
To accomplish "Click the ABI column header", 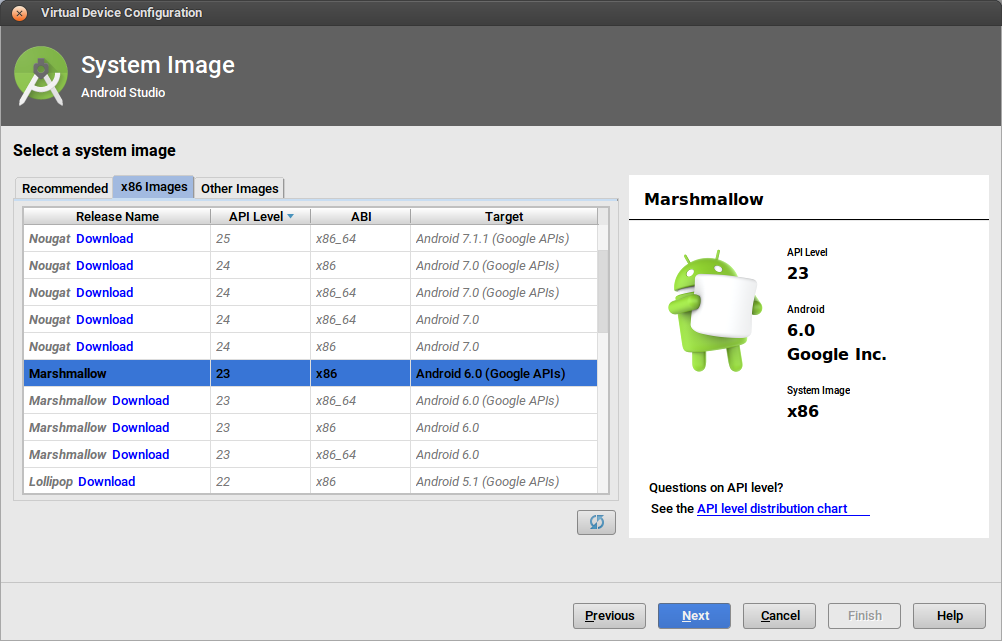I will (x=361, y=215).
